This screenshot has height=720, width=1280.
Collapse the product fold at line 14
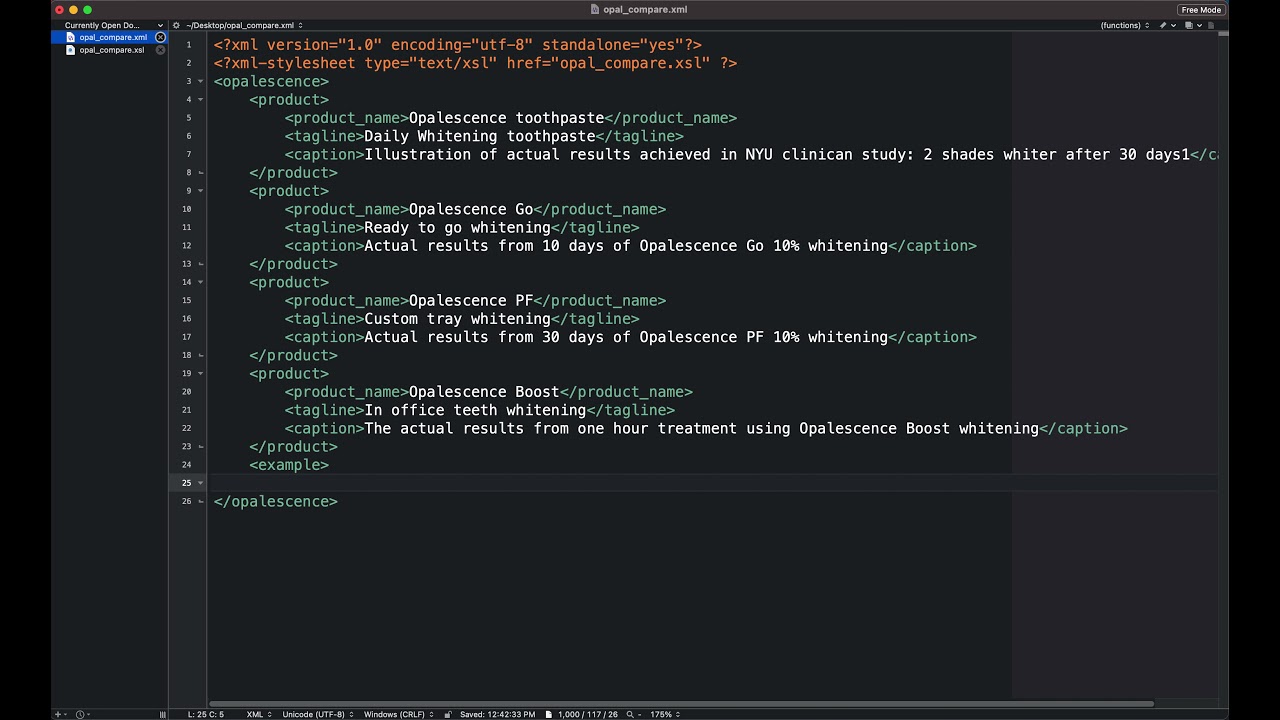[200, 282]
